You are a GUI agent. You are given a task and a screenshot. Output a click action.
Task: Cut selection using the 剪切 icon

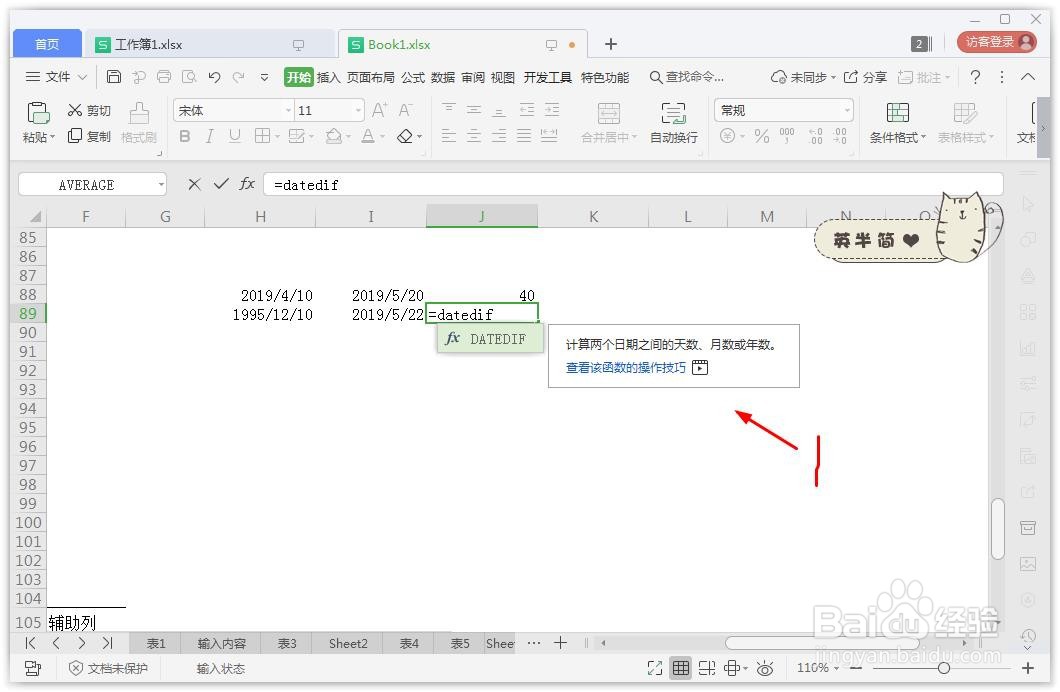point(74,110)
